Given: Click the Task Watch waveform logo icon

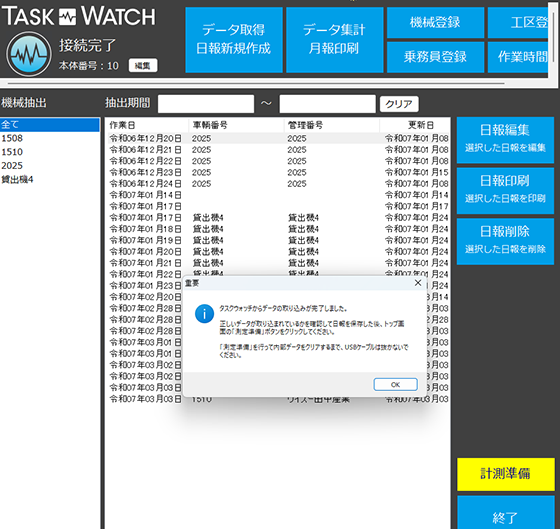Looking at the screenshot, I should 29,54.
